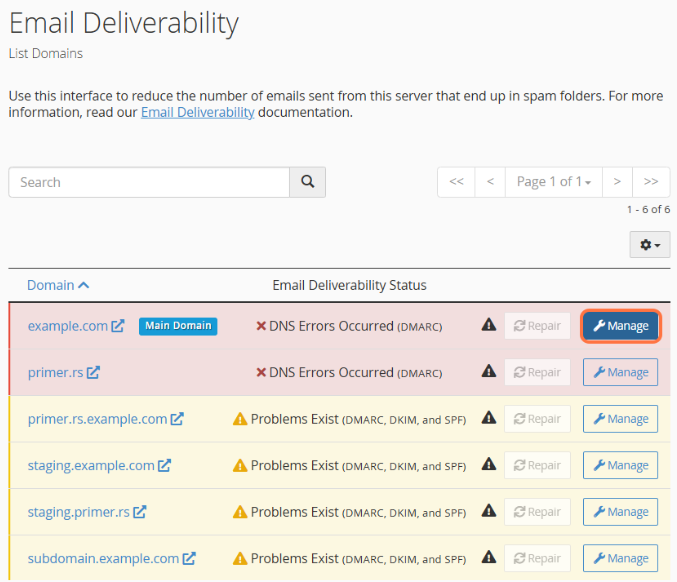Click Manage for primer.rs

click(620, 372)
